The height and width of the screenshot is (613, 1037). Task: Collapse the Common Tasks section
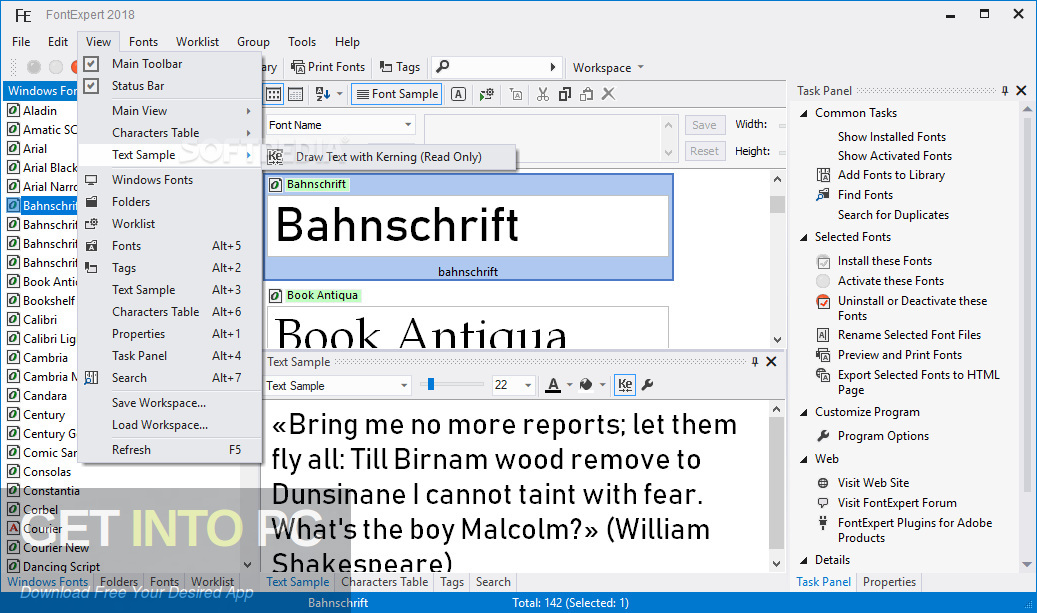(804, 113)
